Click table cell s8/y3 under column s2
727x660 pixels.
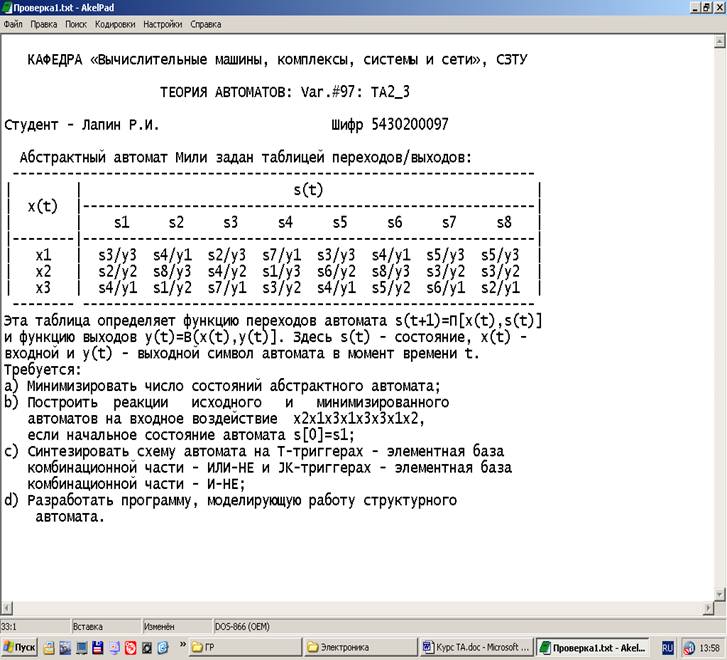(172, 271)
